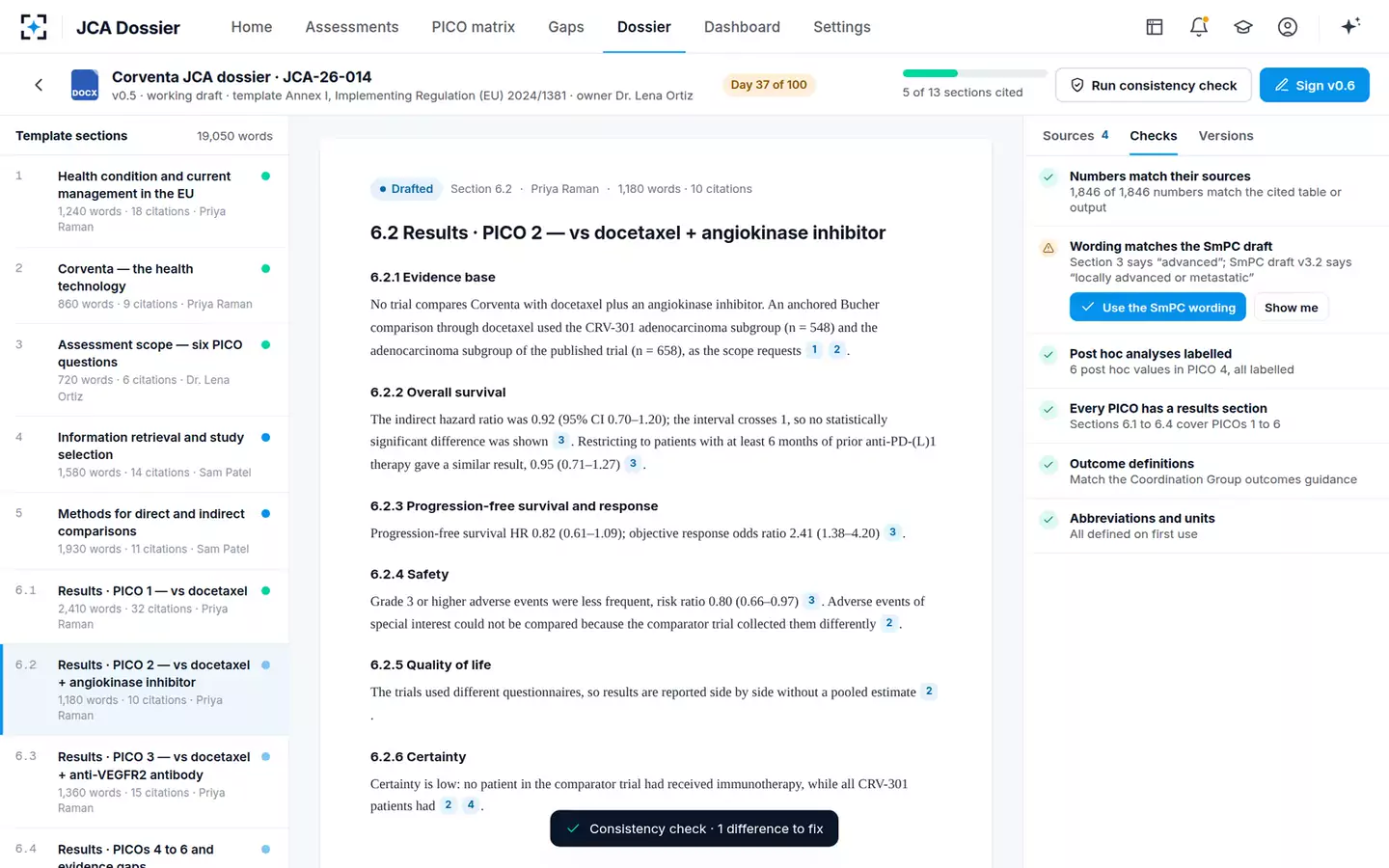Screen dimensions: 1389x868
Task: Open section 5 Methods for direct and indirect comparisons
Action: pyautogui.click(x=145, y=530)
